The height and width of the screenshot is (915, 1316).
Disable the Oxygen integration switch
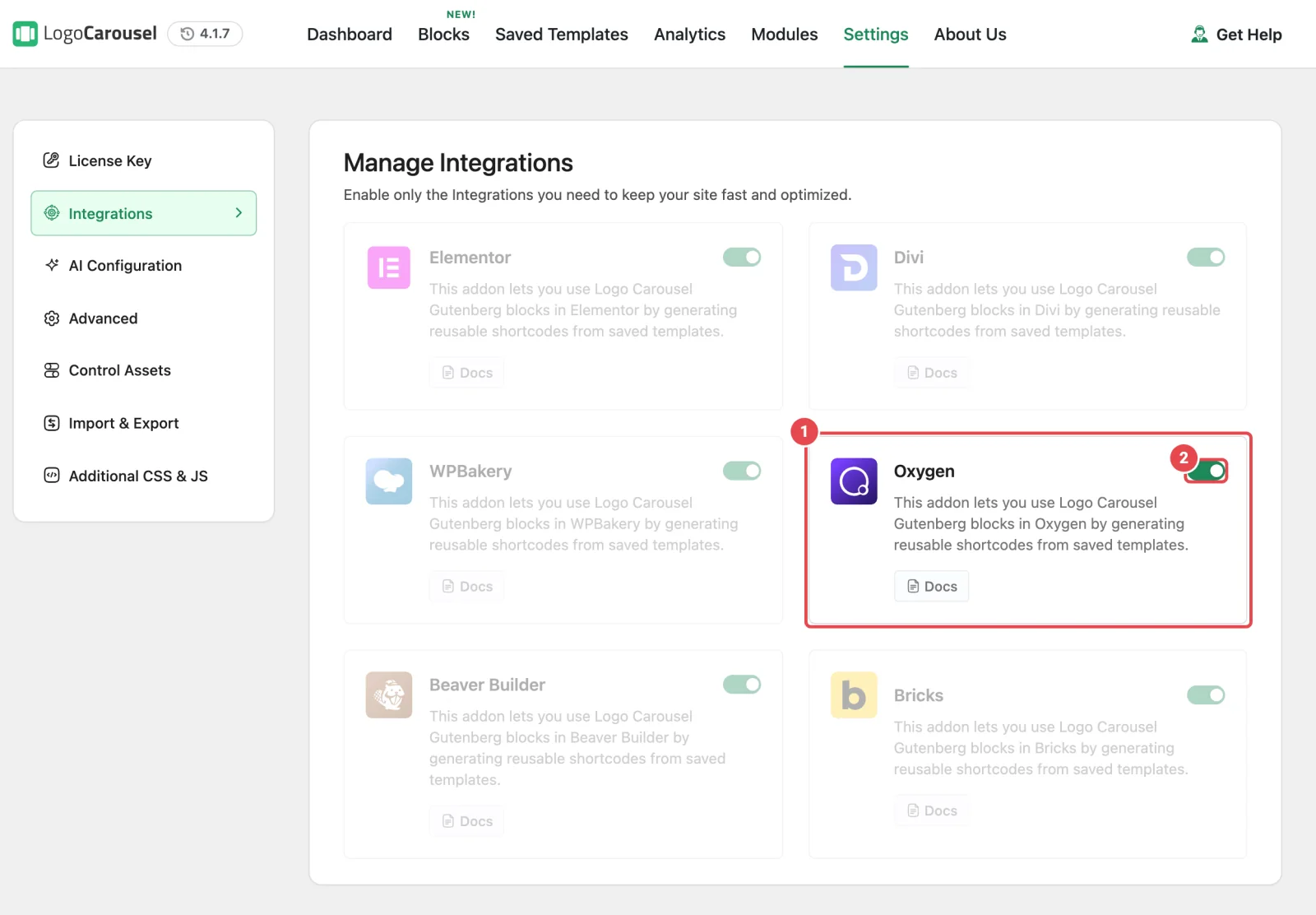[1207, 471]
